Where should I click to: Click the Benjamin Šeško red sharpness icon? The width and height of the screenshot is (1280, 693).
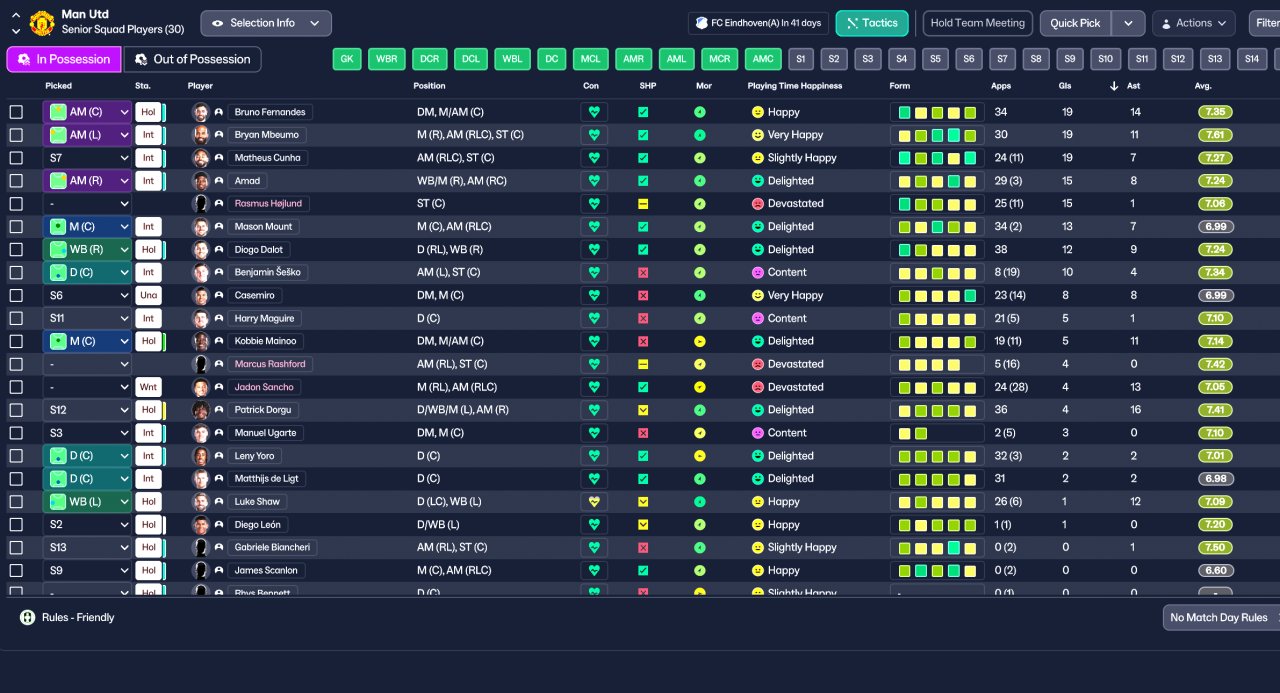coord(643,272)
